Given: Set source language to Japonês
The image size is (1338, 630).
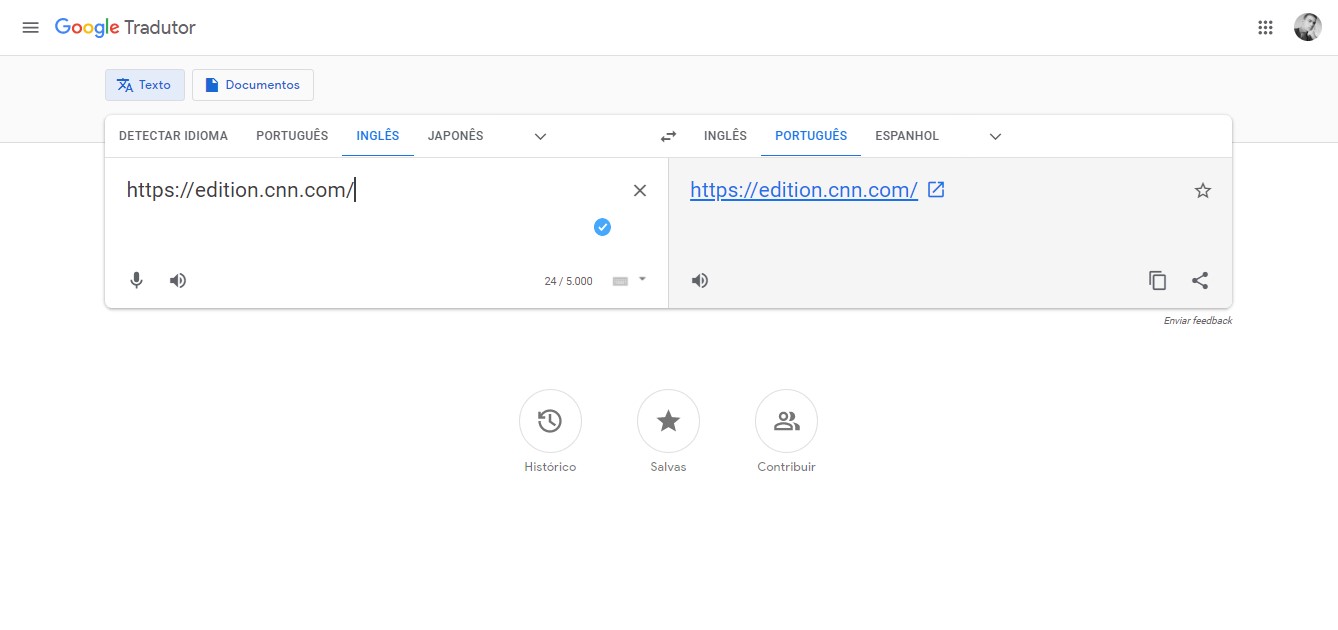Looking at the screenshot, I should point(455,136).
